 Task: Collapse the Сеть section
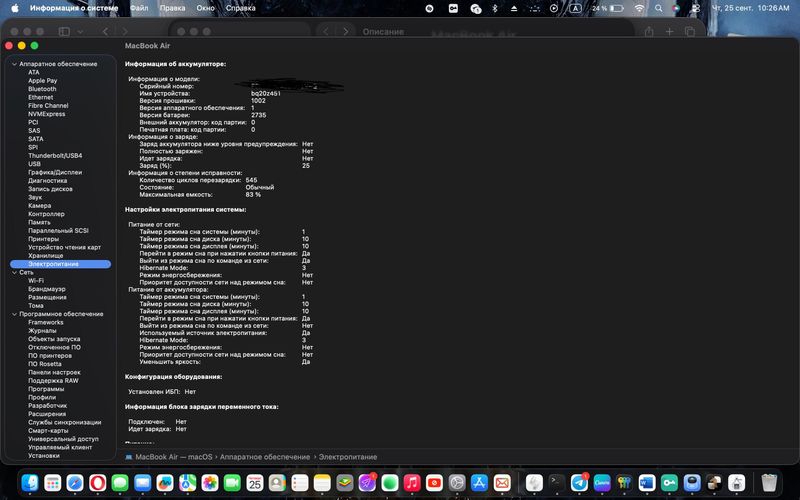14,272
